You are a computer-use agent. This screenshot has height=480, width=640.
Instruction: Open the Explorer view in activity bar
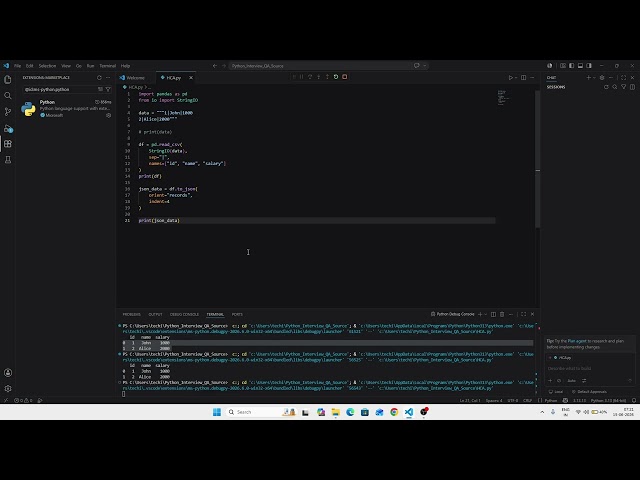pos(8,80)
